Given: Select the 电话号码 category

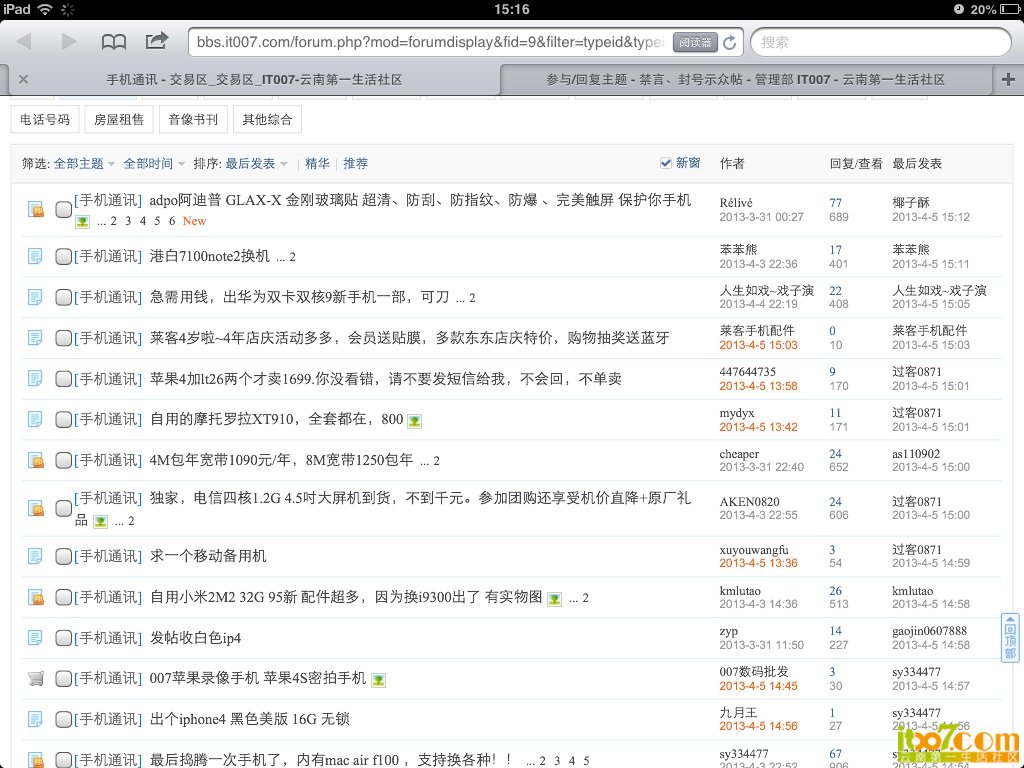Looking at the screenshot, I should (x=45, y=120).
